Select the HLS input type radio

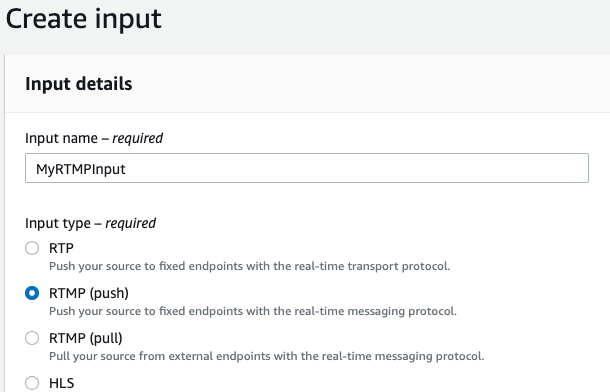(32, 383)
